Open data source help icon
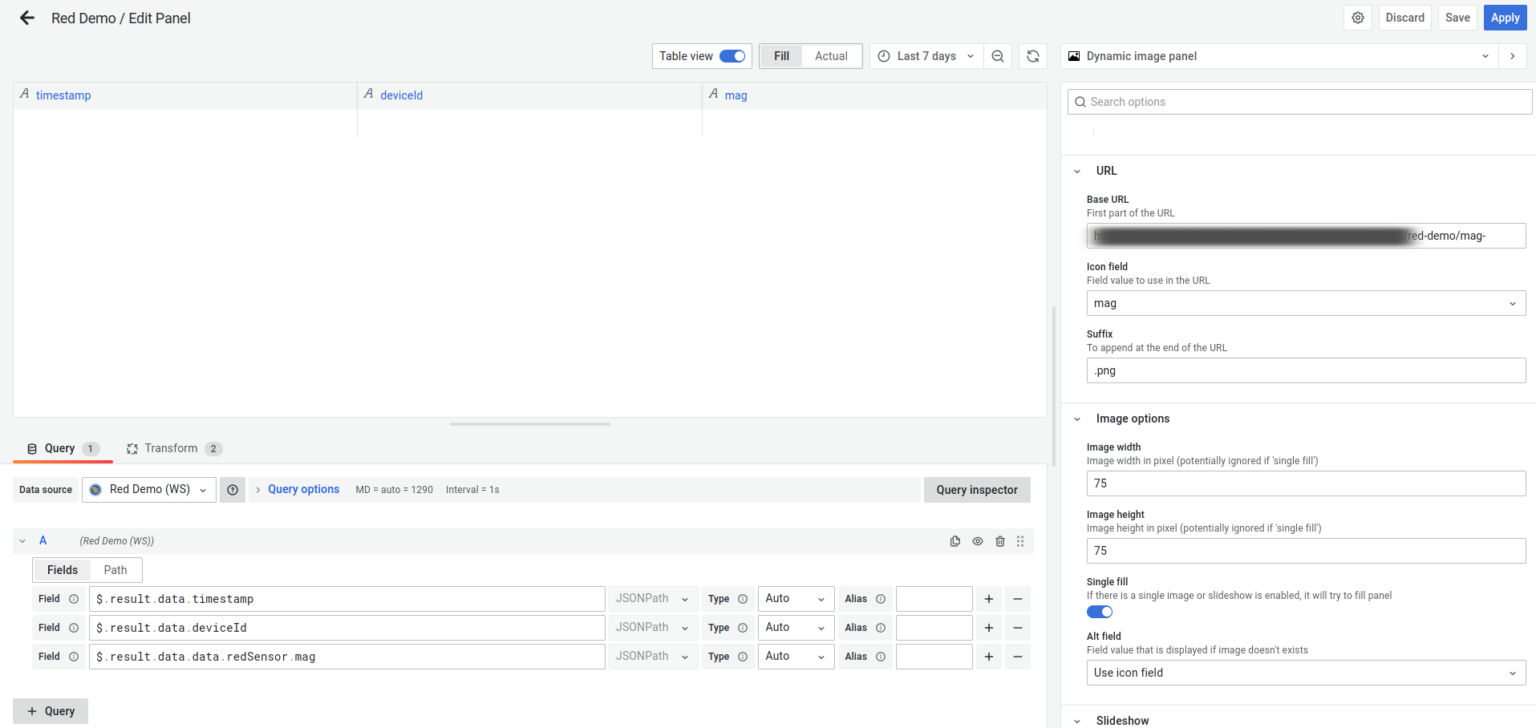 click(x=232, y=490)
